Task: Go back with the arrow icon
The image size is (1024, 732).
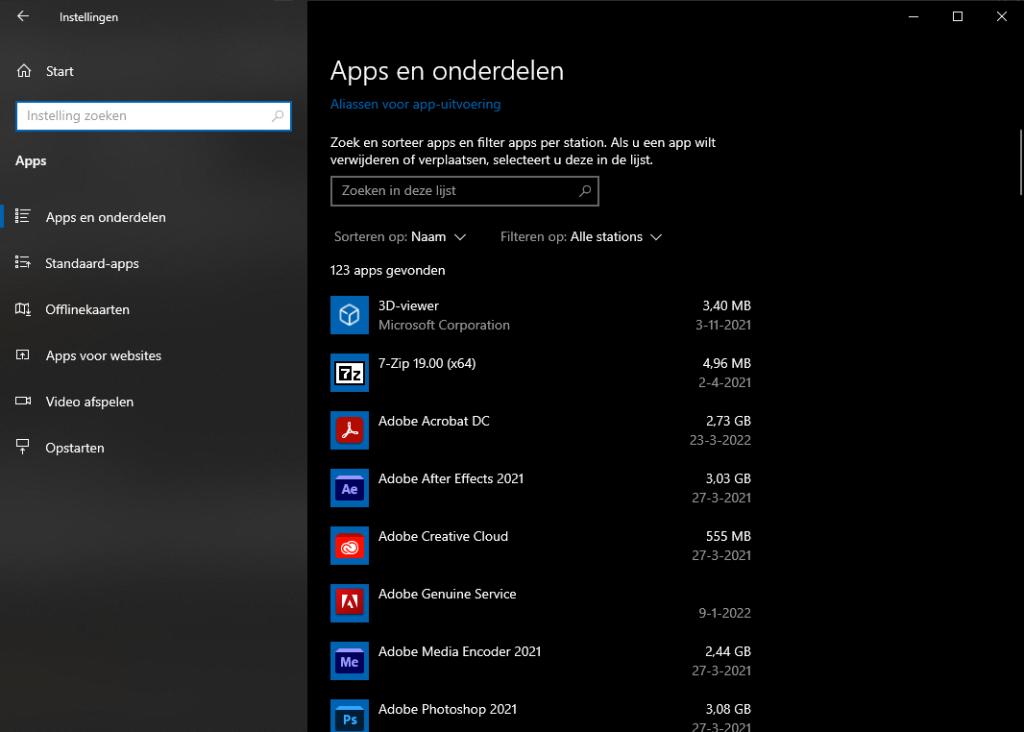Action: [23, 16]
